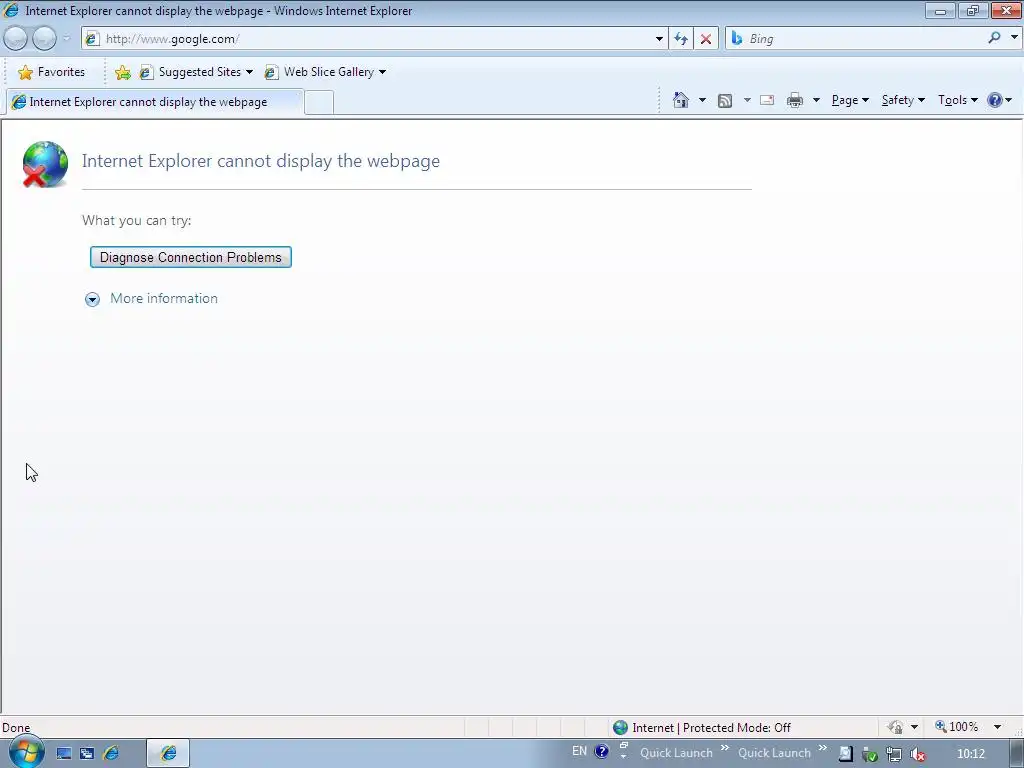Click the taskbar clock showing 10:12

click(970, 754)
